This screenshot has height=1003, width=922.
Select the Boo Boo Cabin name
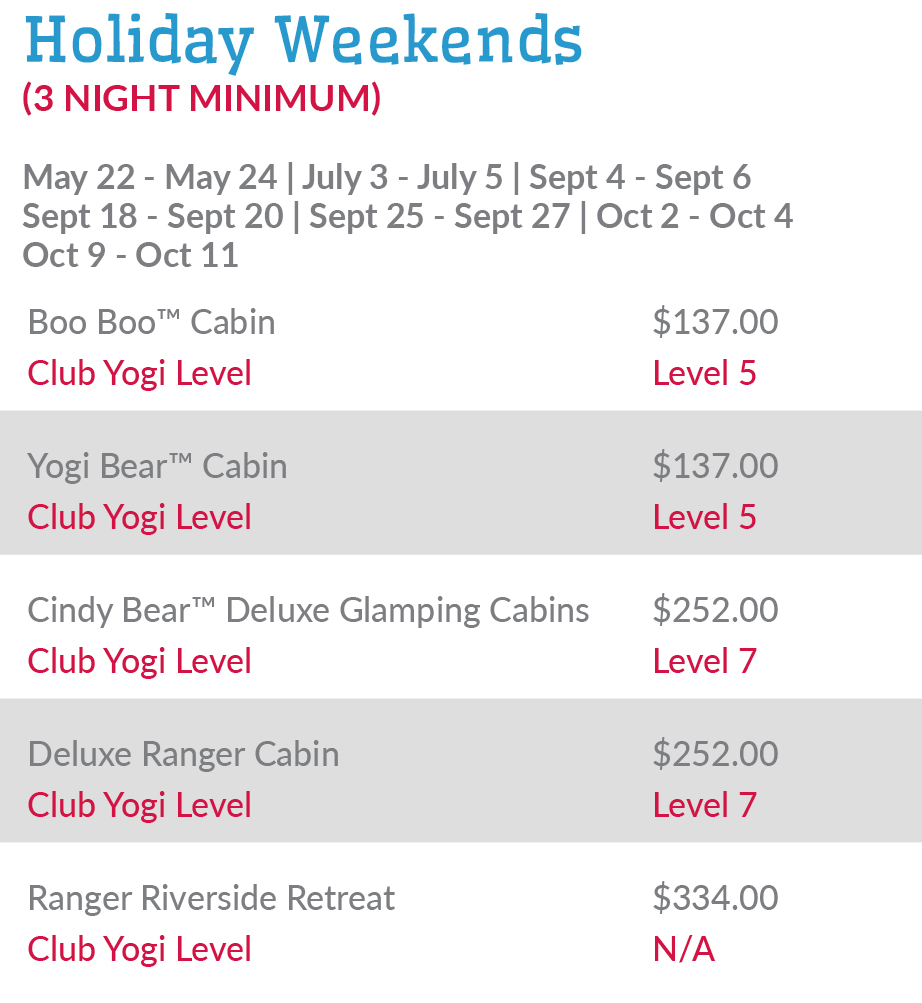tap(151, 323)
